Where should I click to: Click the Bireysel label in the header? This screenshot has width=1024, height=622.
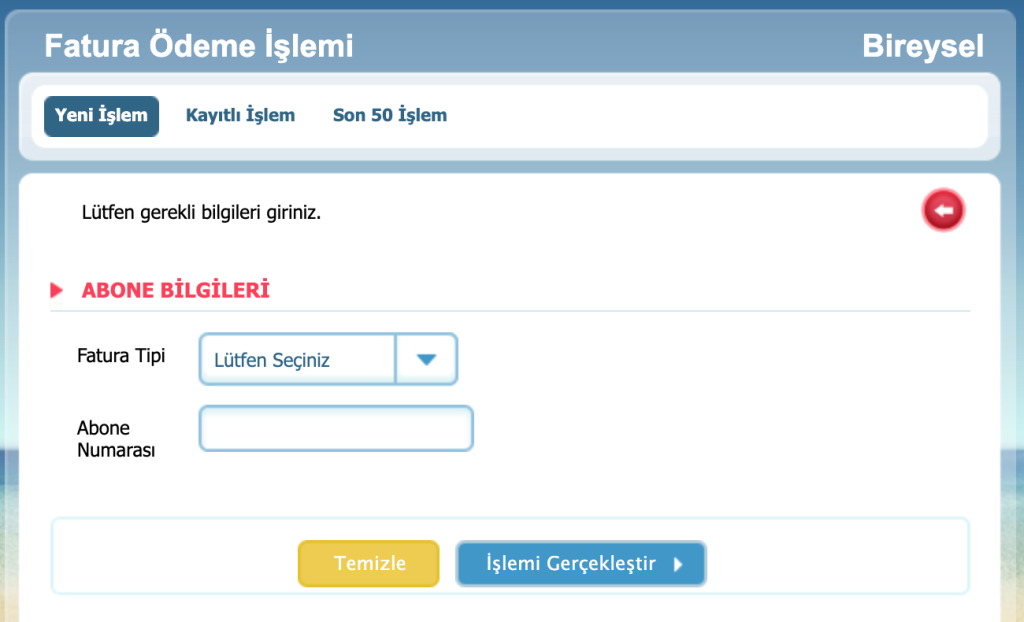click(923, 46)
